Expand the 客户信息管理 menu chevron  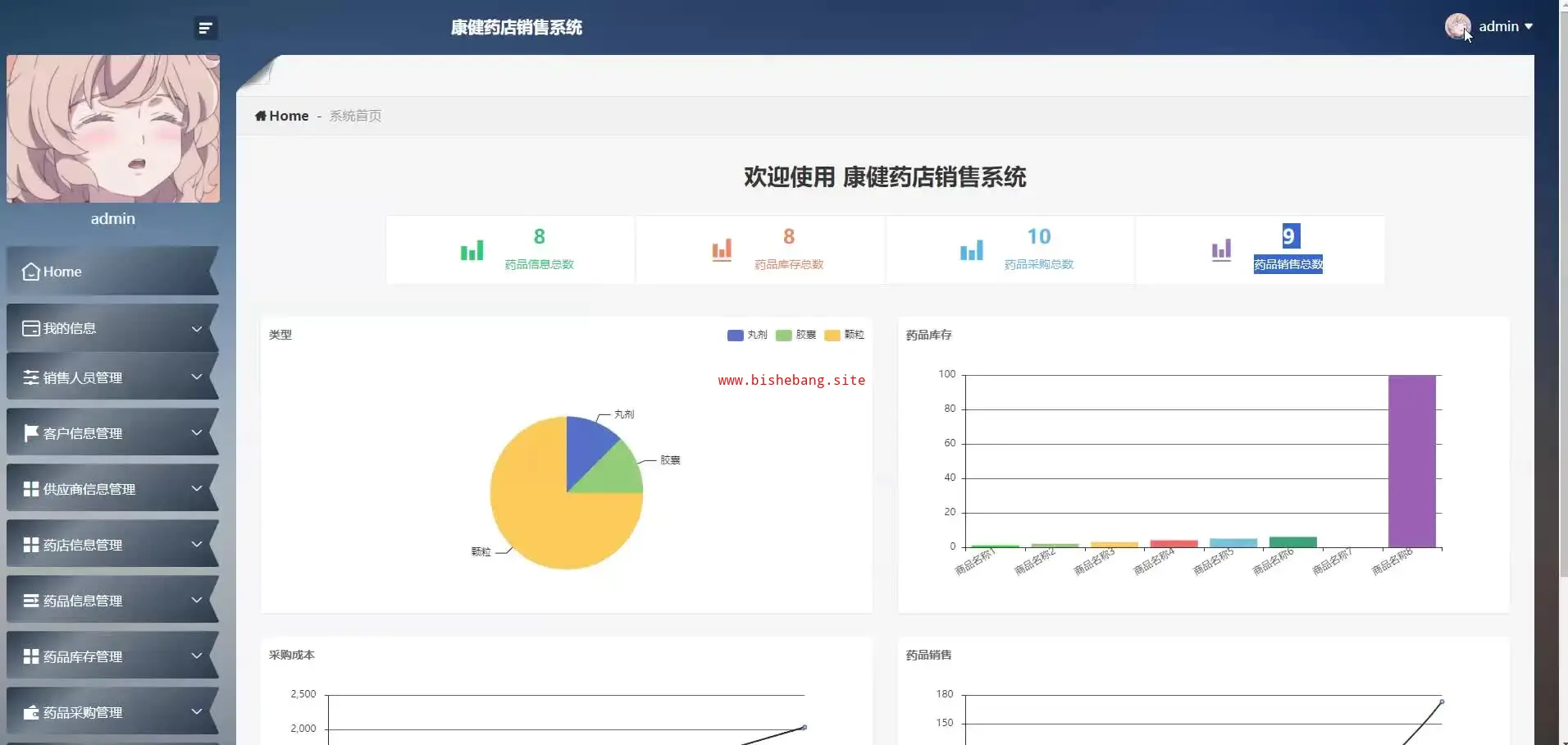[x=197, y=432]
